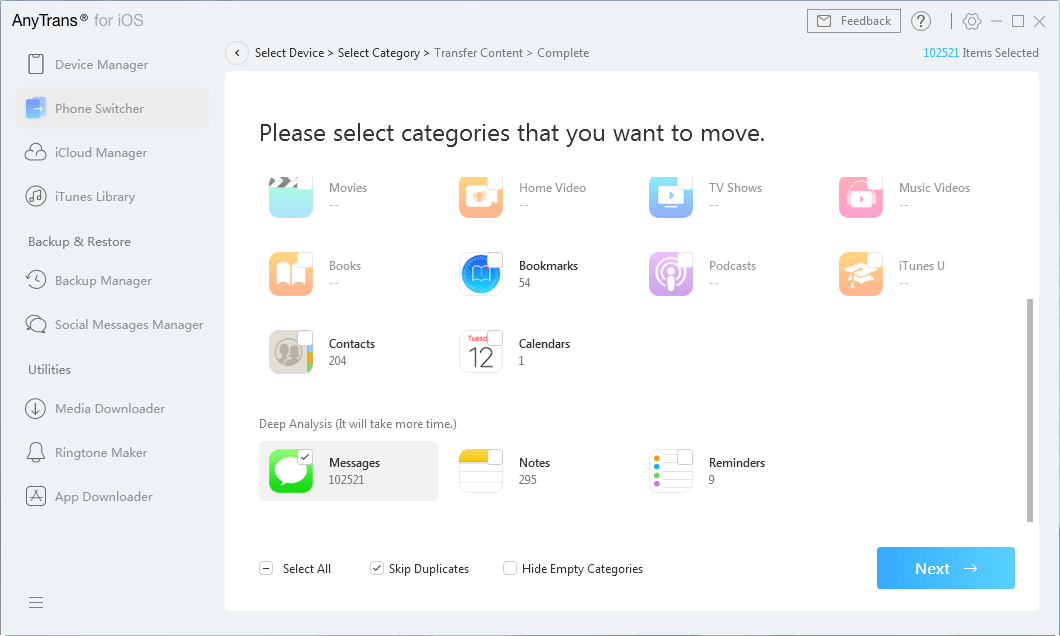Viewport: 1060px width, 636px height.
Task: Open settings gear icon
Action: click(x=971, y=21)
